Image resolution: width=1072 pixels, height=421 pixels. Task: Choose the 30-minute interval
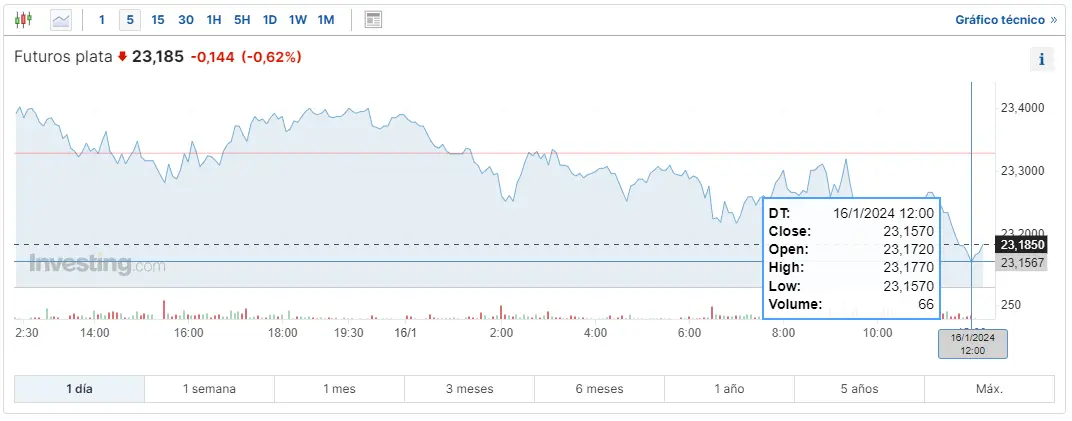[186, 20]
